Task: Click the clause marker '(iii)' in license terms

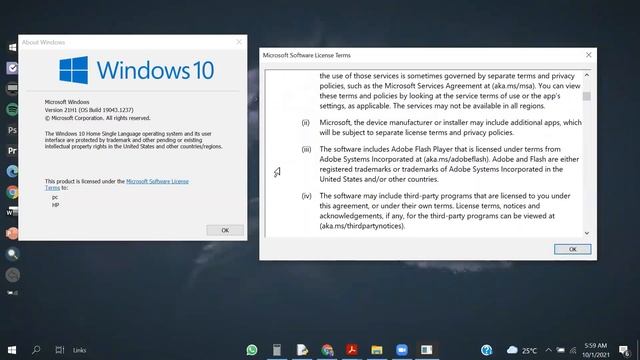Action: [306, 149]
